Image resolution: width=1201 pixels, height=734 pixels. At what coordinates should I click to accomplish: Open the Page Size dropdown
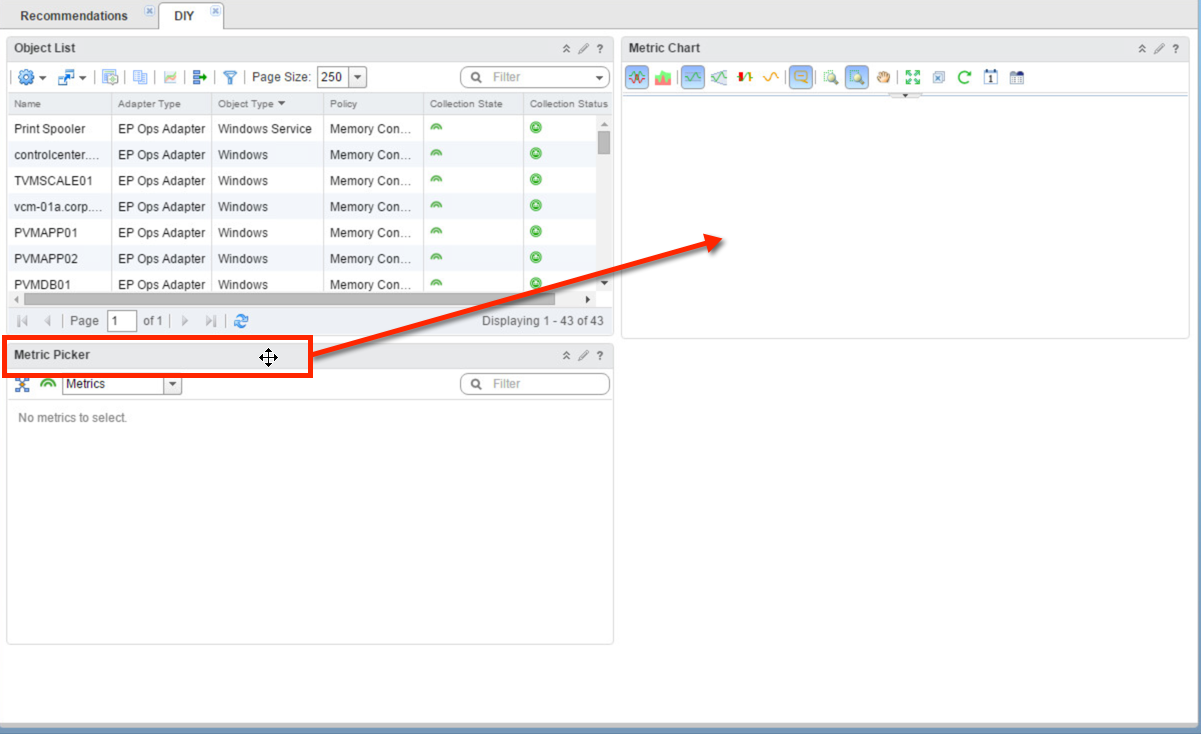[x=357, y=77]
